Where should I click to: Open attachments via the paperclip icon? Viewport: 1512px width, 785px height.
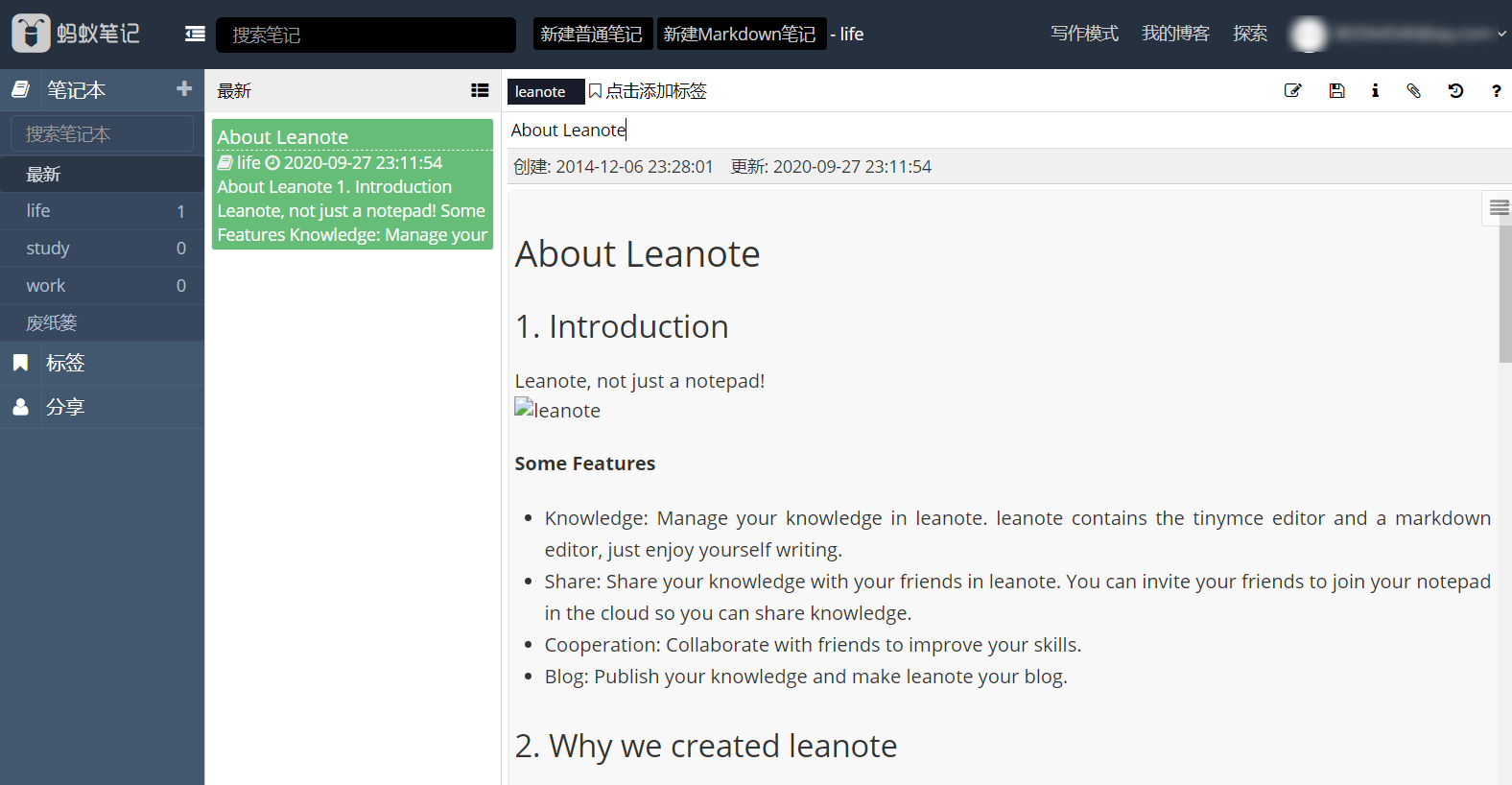pos(1413,91)
